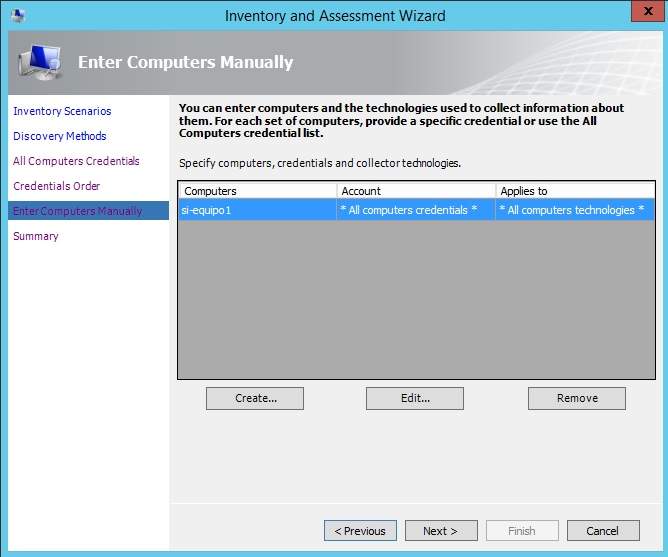Click the All computers technologies cell
This screenshot has width=668, height=557.
pyautogui.click(x=574, y=210)
